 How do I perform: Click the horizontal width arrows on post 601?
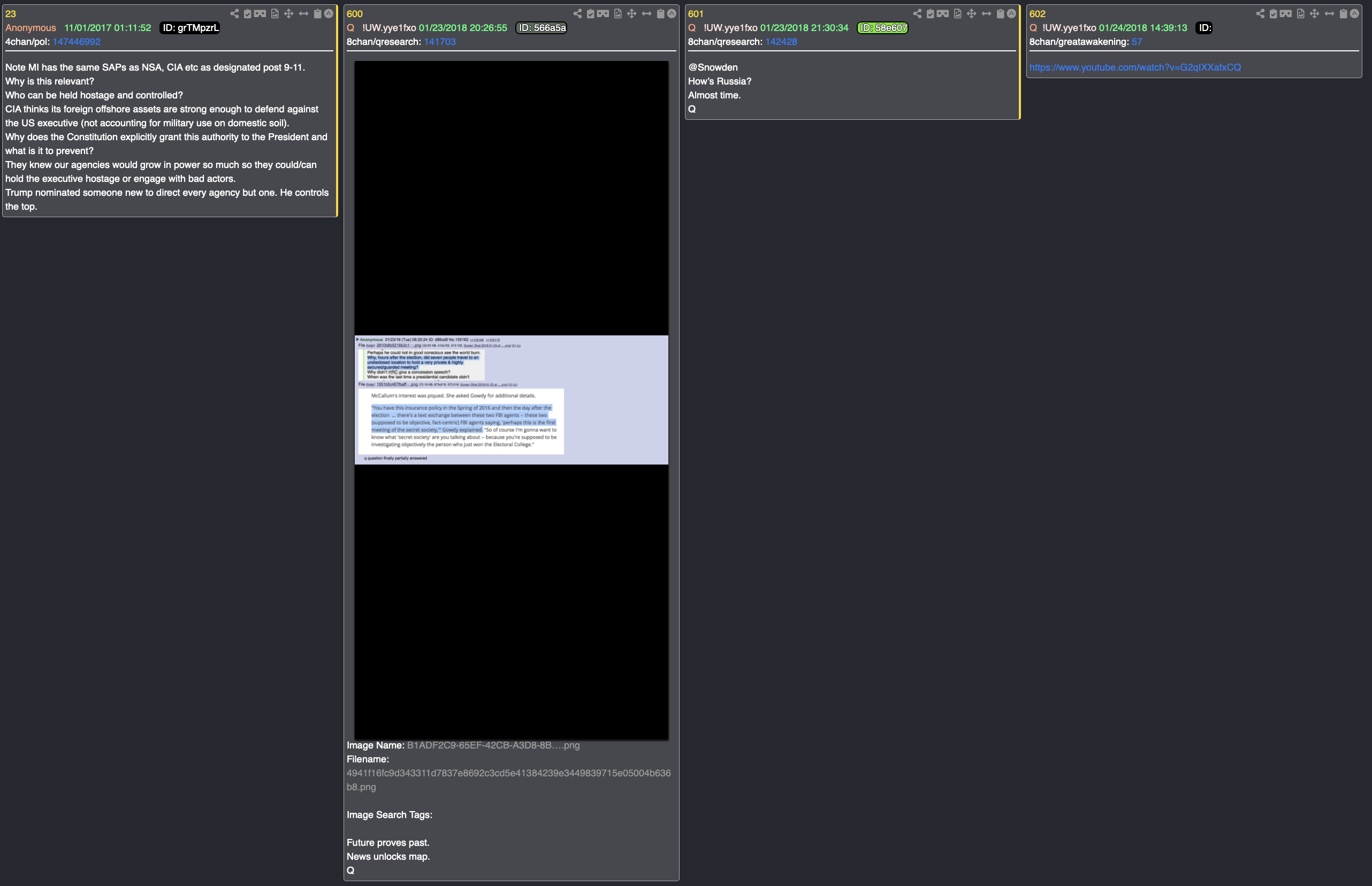pyautogui.click(x=987, y=13)
